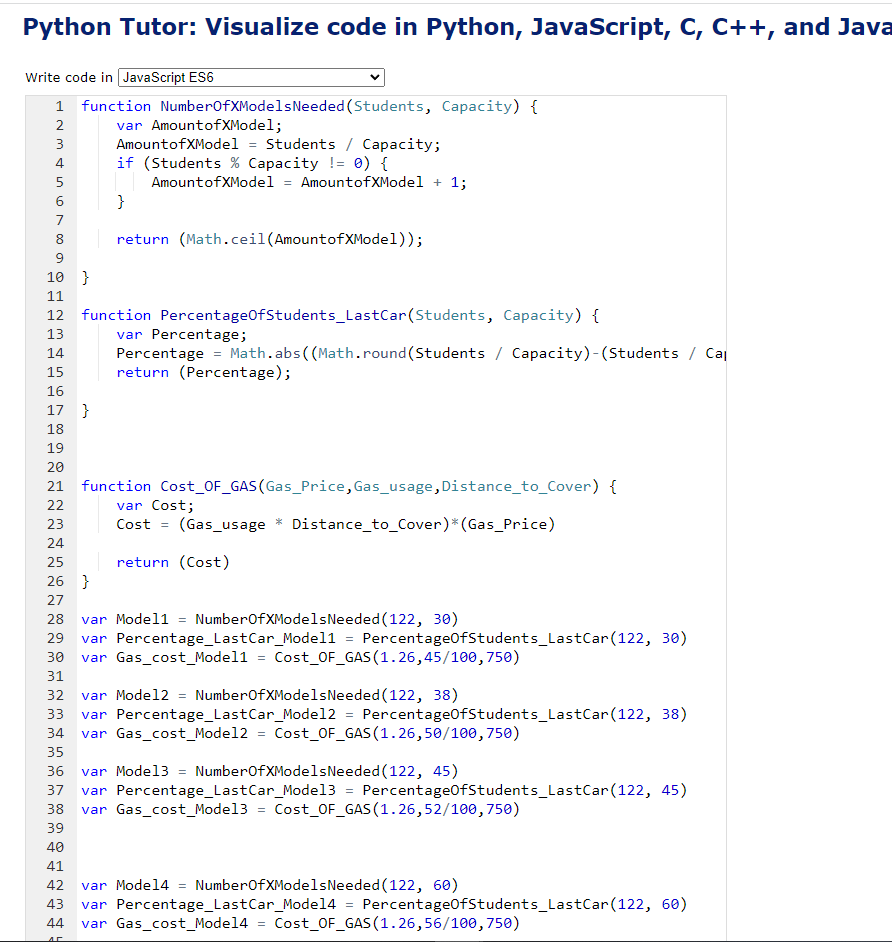Select the JavaScript ES6 combo box
The height and width of the screenshot is (942, 892).
tap(250, 77)
